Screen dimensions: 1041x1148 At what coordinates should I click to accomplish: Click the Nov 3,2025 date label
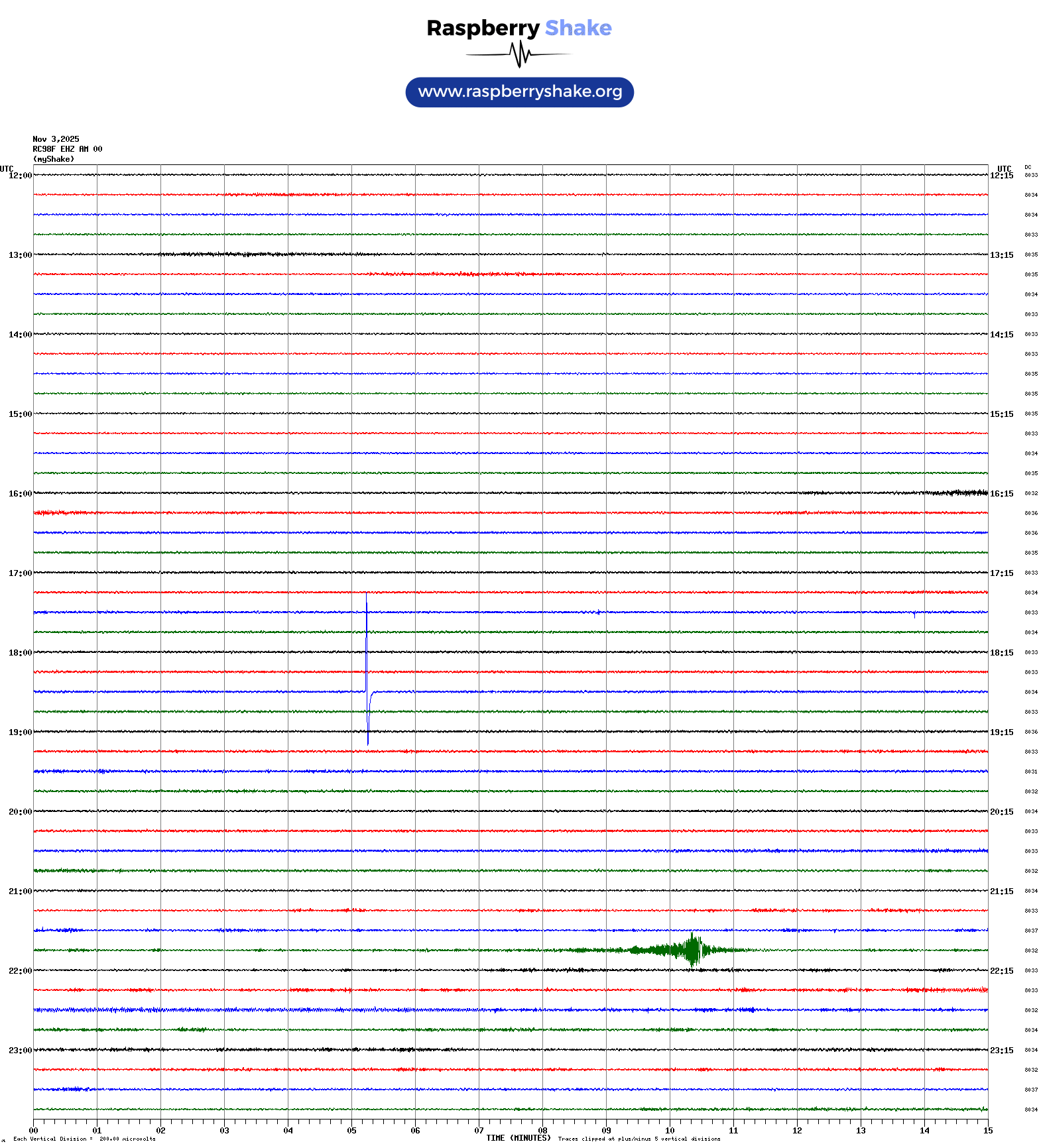pos(56,139)
